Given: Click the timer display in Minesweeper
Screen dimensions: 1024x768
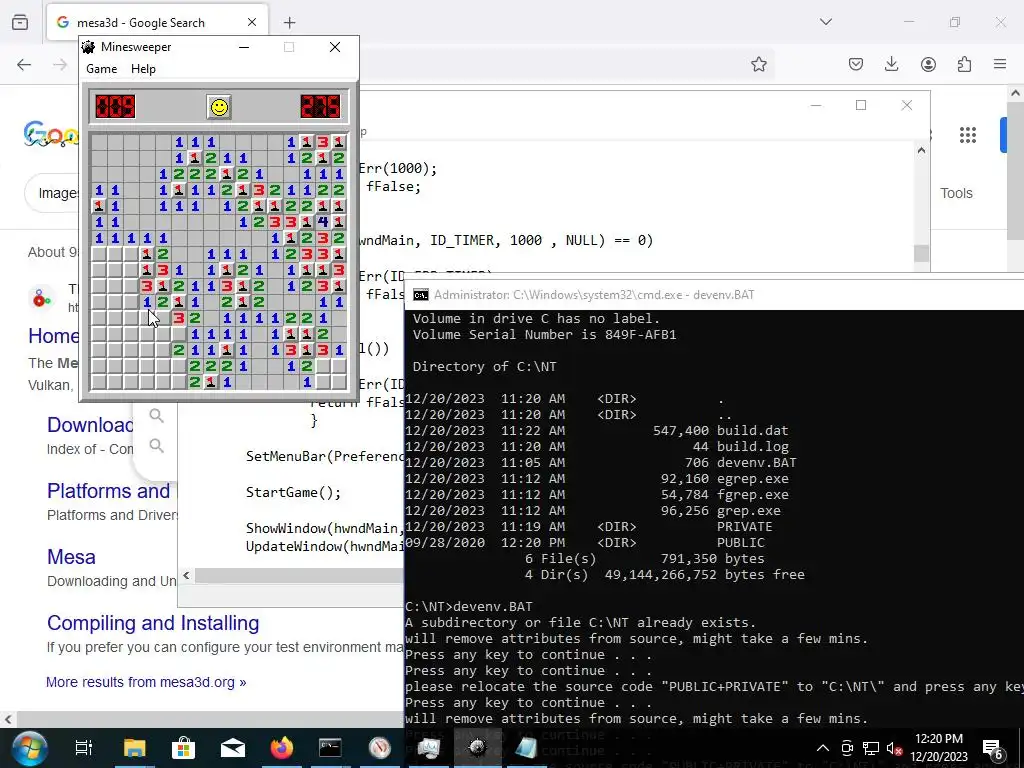Looking at the screenshot, I should [320, 106].
